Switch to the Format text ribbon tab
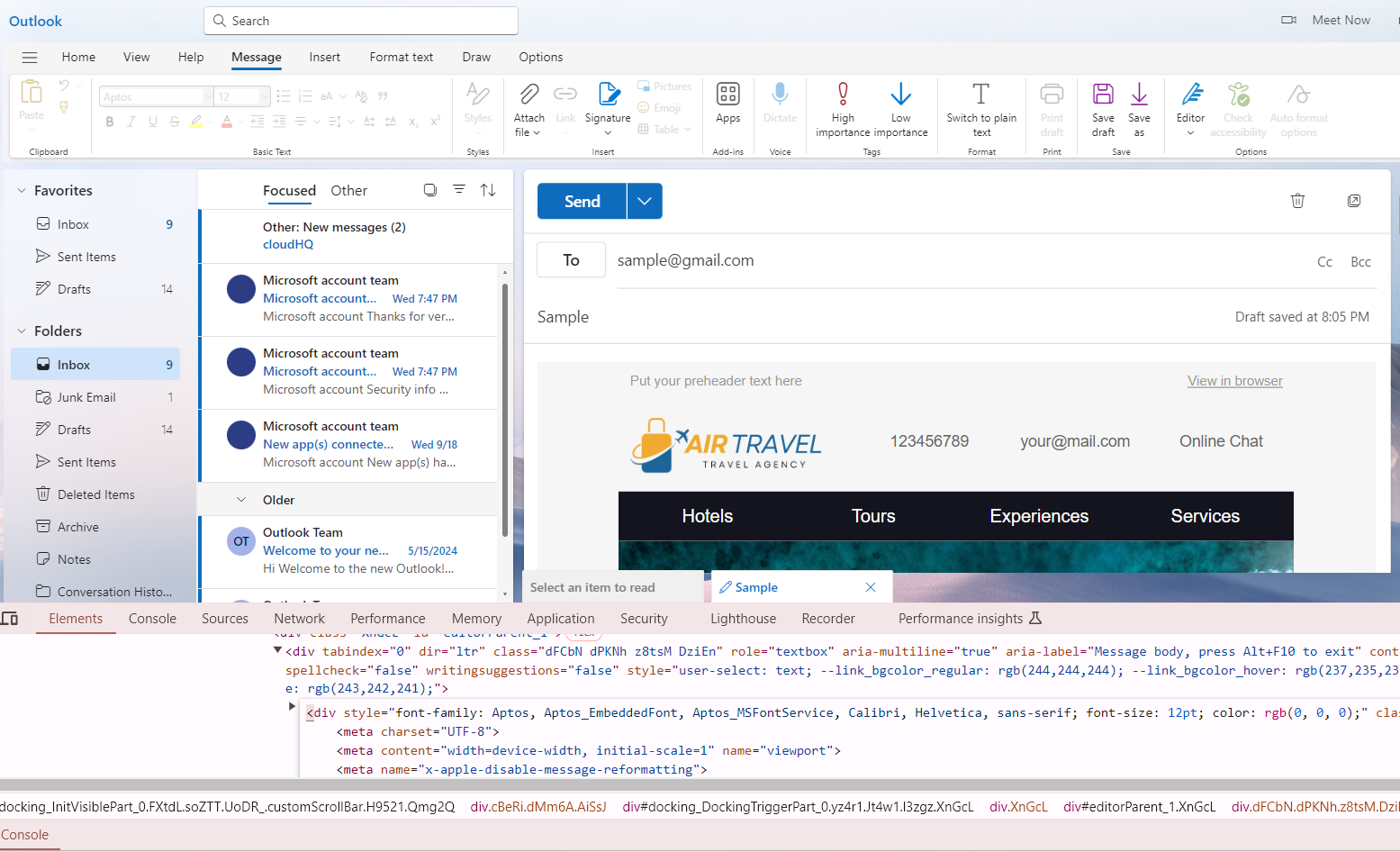This screenshot has width=1400, height=852. coord(401,57)
